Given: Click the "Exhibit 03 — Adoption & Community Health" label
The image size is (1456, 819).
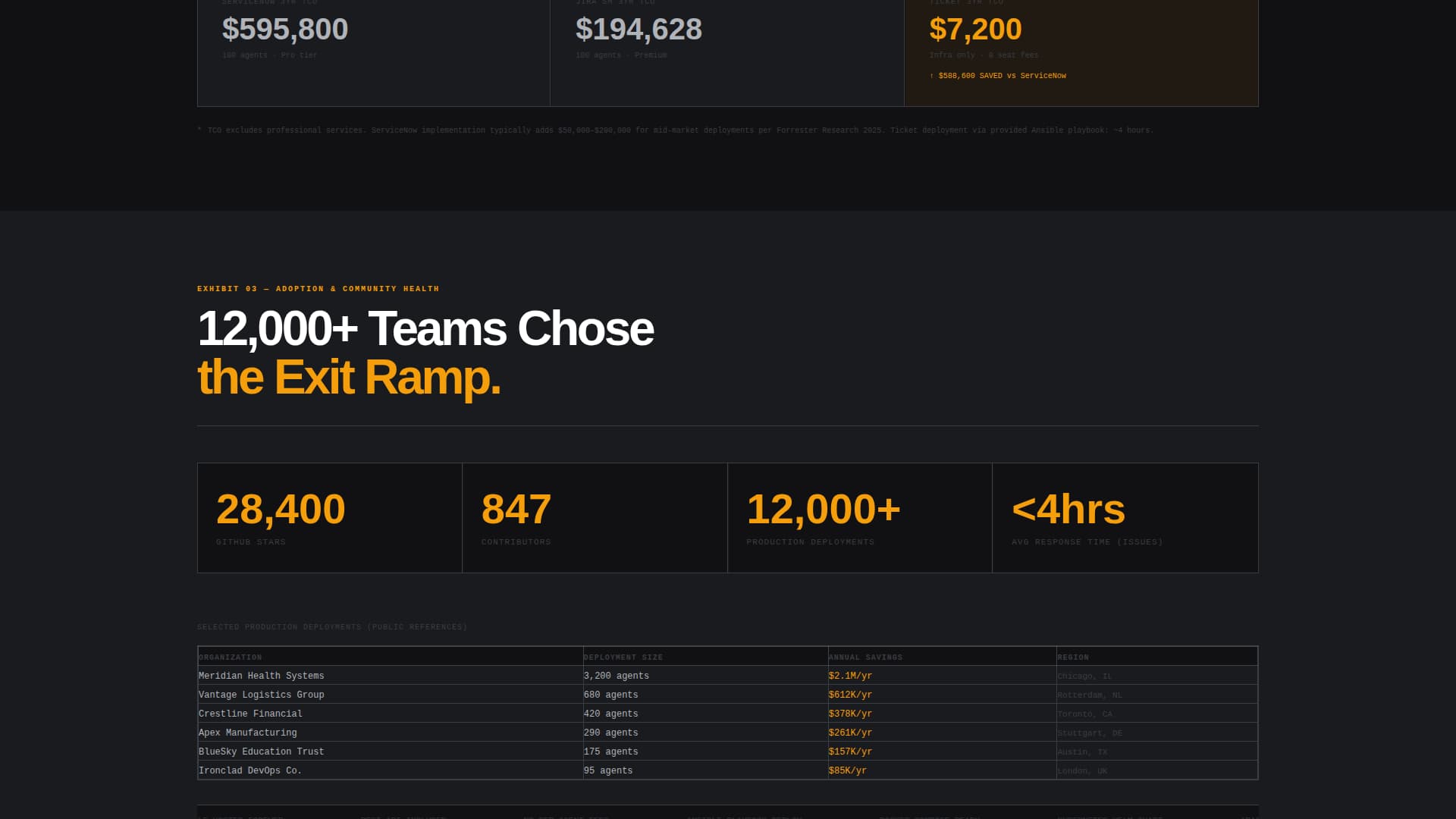Looking at the screenshot, I should click(x=318, y=289).
